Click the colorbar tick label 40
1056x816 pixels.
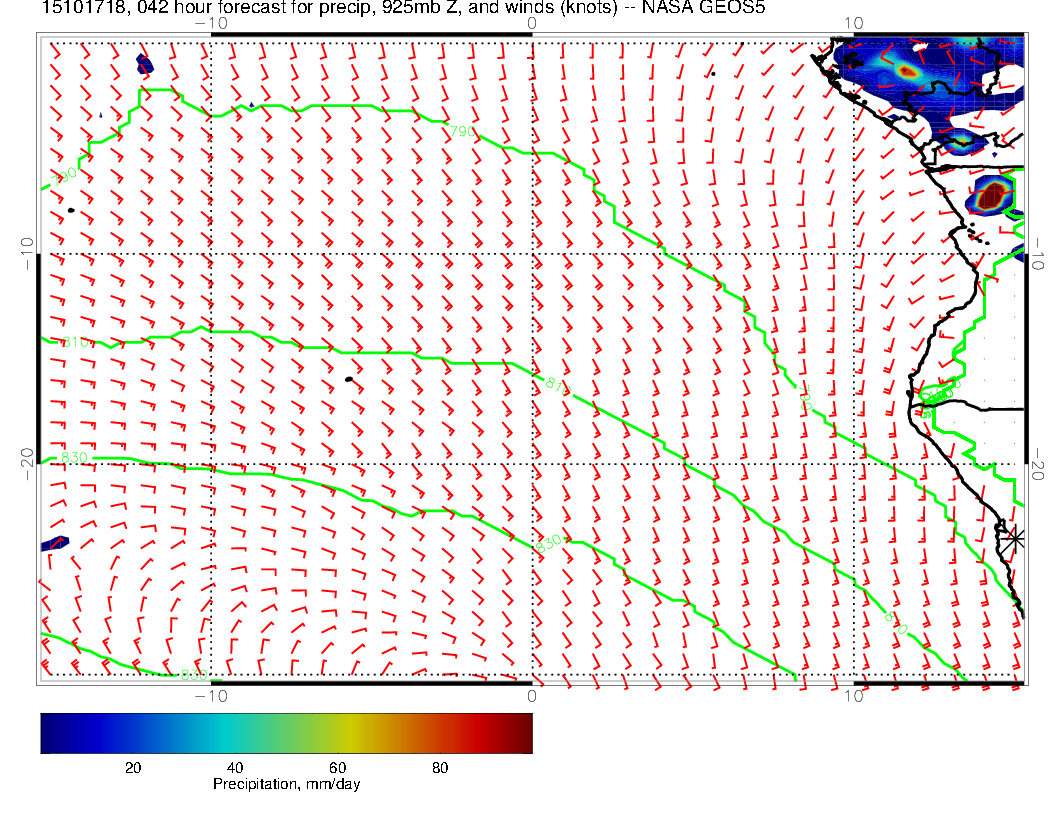(235, 767)
